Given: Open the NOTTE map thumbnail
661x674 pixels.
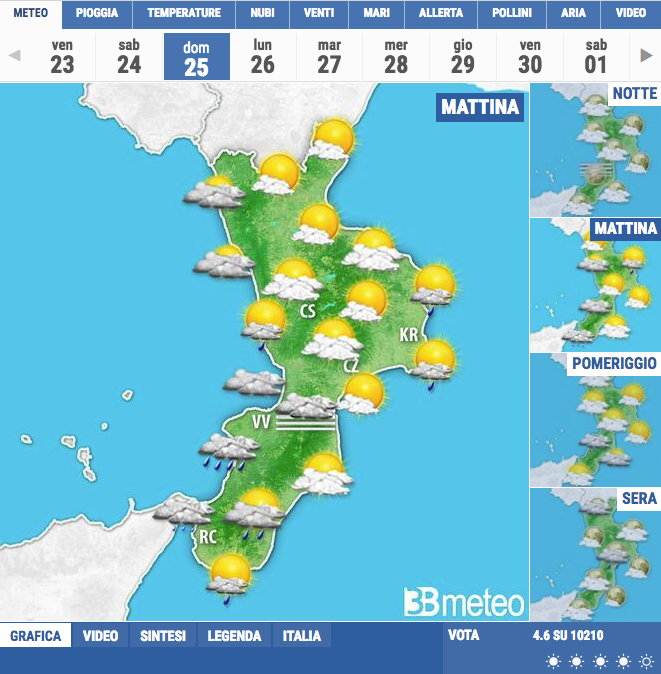Looking at the screenshot, I should click(595, 150).
